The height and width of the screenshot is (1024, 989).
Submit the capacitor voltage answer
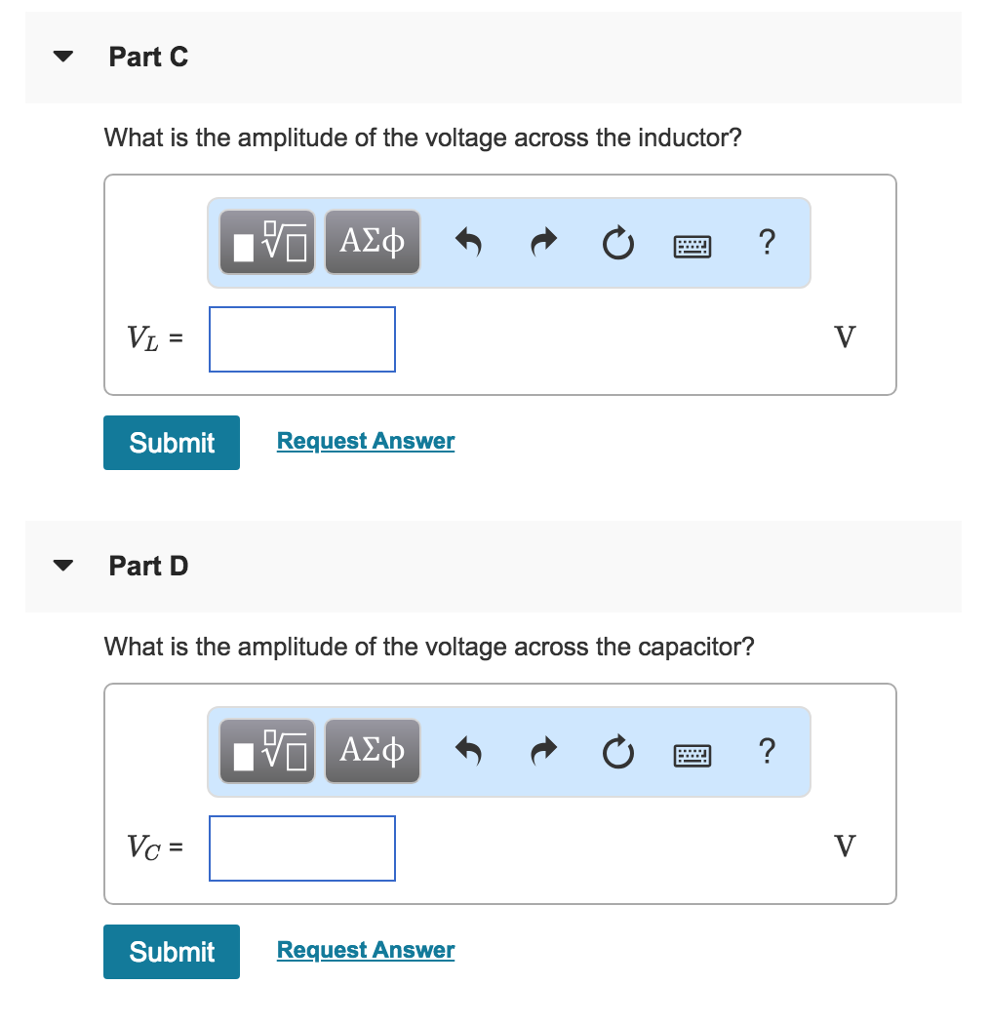coord(170,951)
